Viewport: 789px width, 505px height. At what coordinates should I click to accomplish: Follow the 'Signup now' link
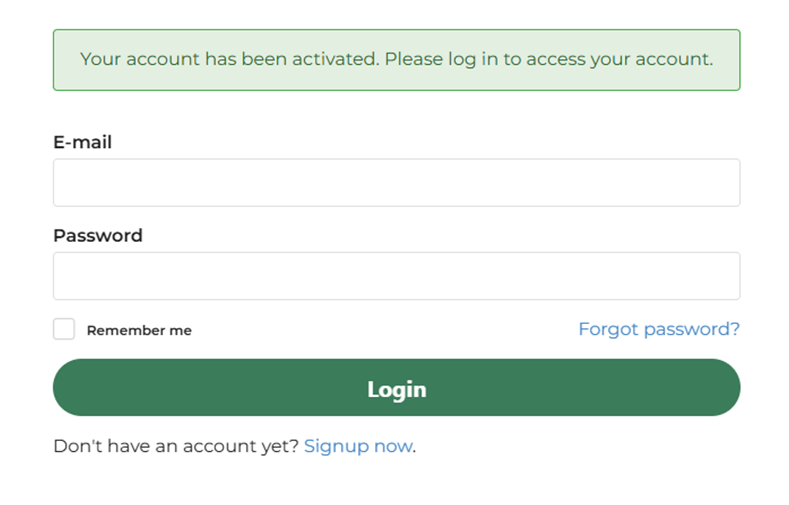358,446
